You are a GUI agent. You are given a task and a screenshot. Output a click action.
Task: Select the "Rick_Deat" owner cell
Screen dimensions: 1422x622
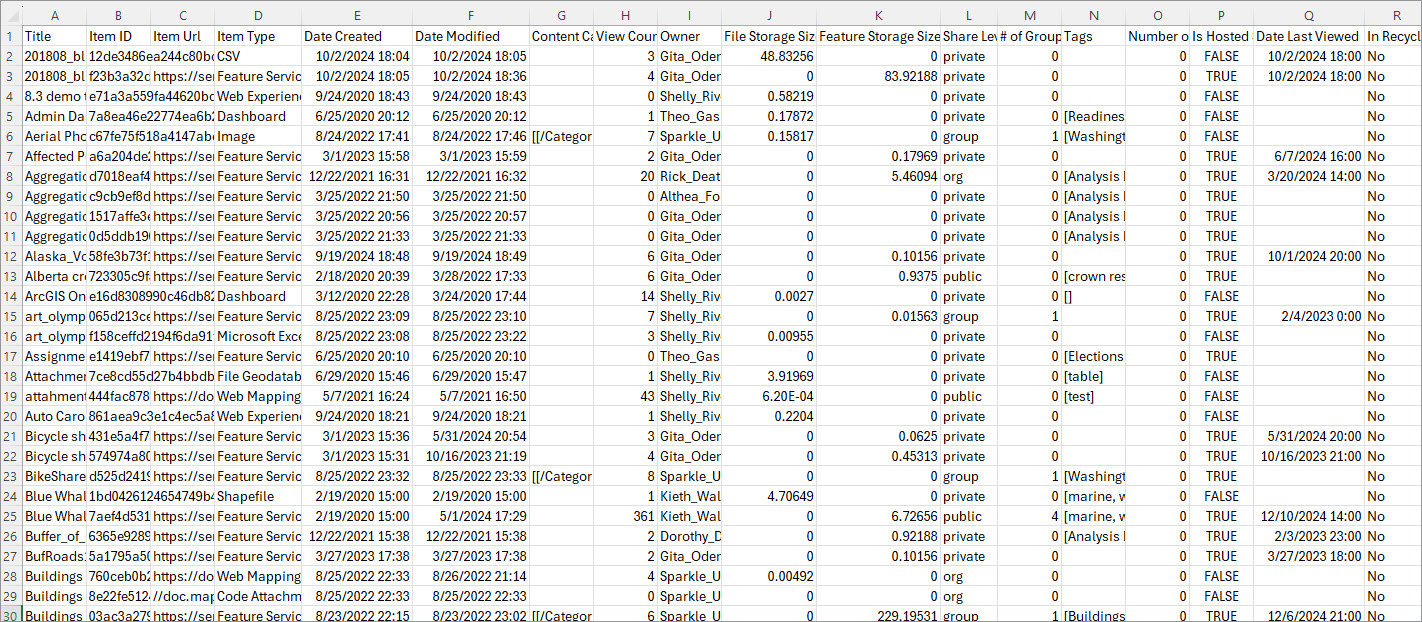pos(689,176)
